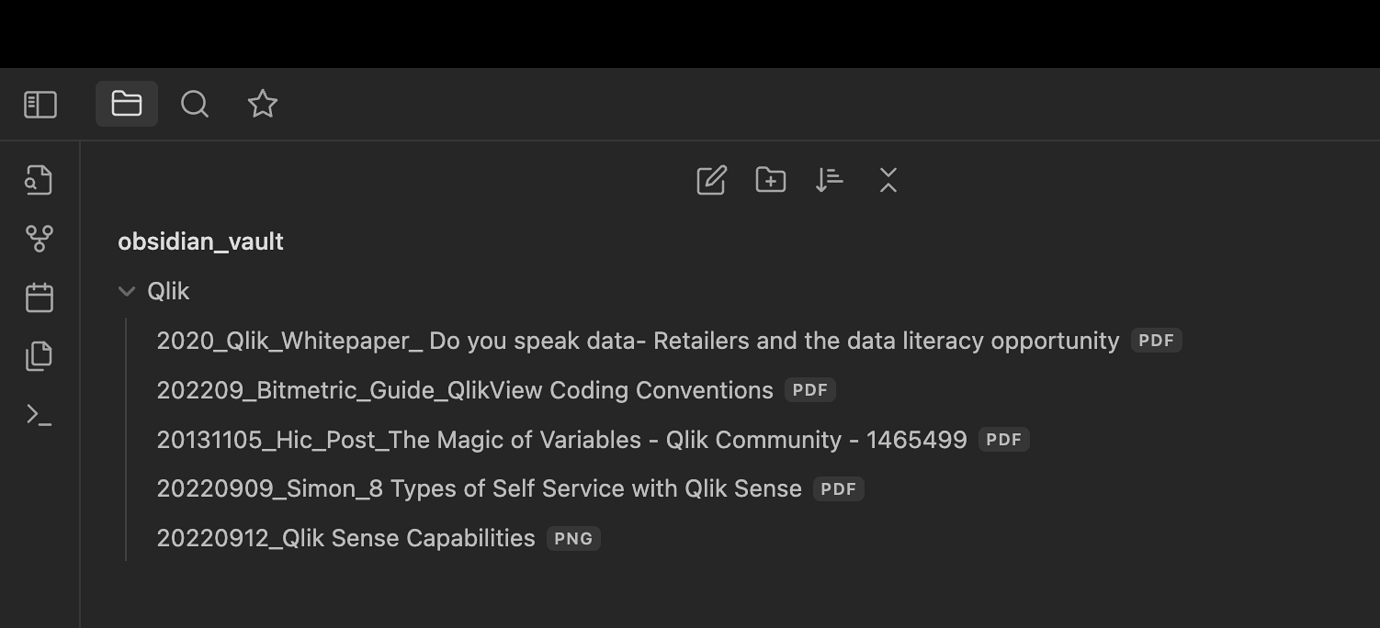
Task: Collapse the Qlik folder chevron
Action: click(x=127, y=290)
